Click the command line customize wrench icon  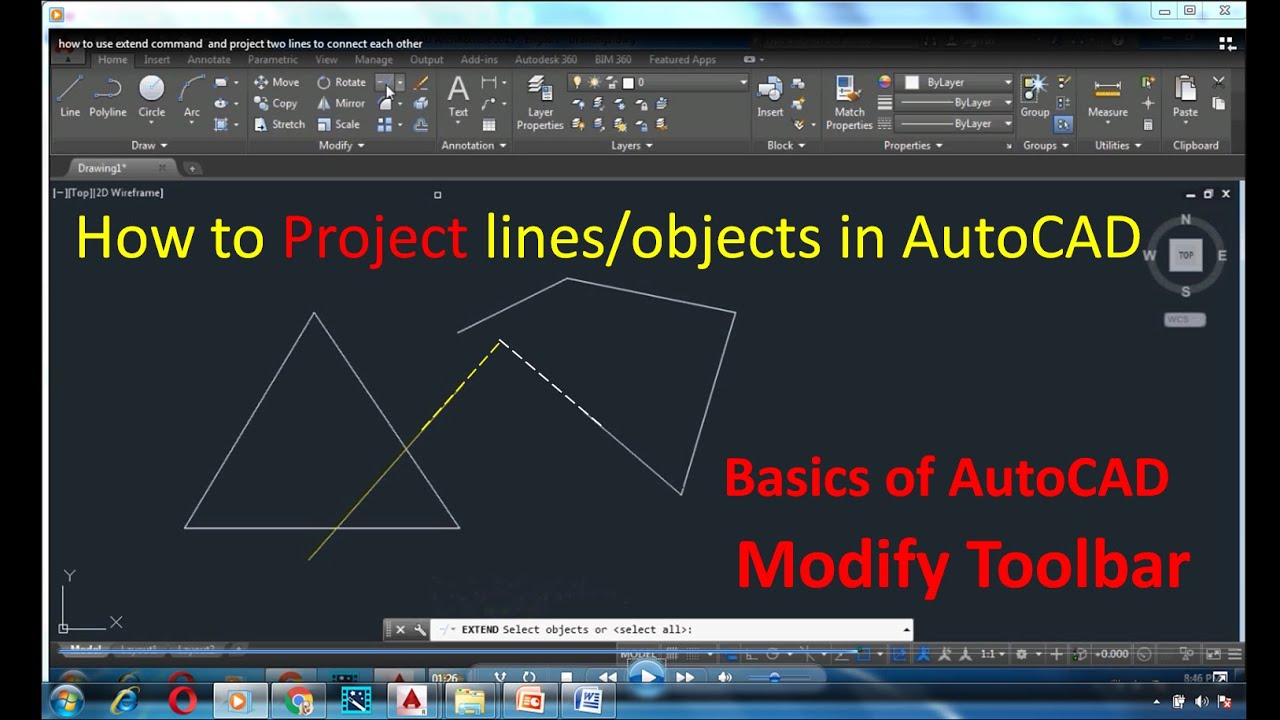[420, 630]
